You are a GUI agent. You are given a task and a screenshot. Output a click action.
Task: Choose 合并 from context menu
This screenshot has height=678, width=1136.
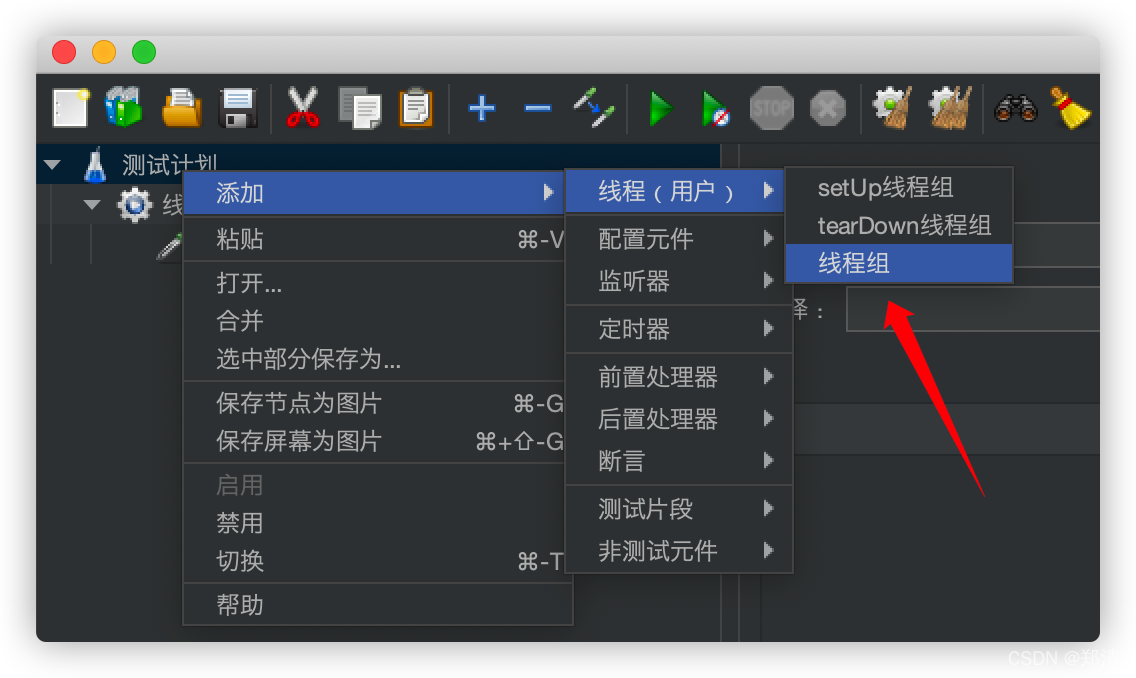(374, 321)
